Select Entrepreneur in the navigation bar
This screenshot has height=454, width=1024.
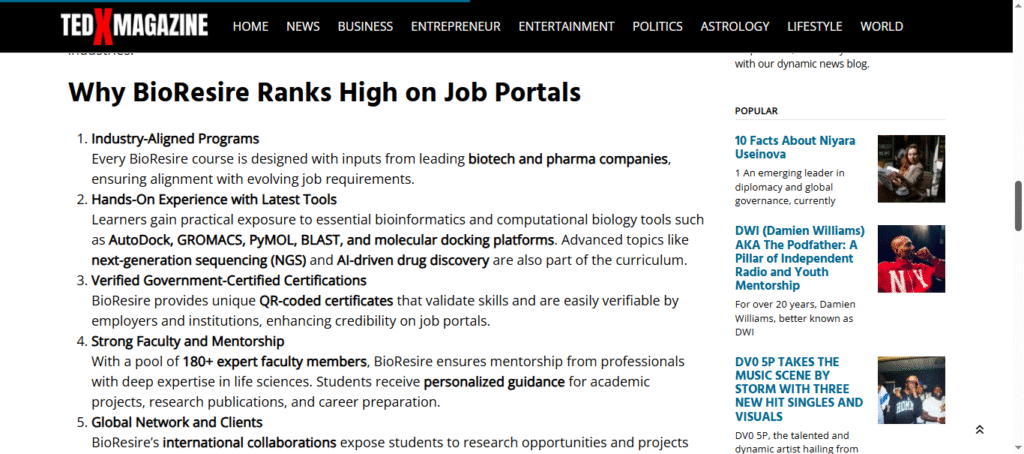455,26
